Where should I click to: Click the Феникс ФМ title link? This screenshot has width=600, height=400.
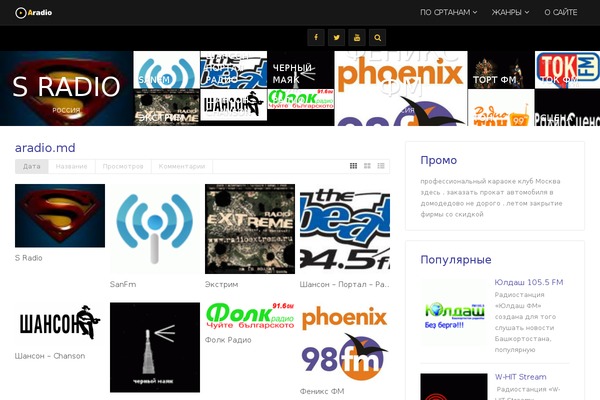tap(322, 391)
